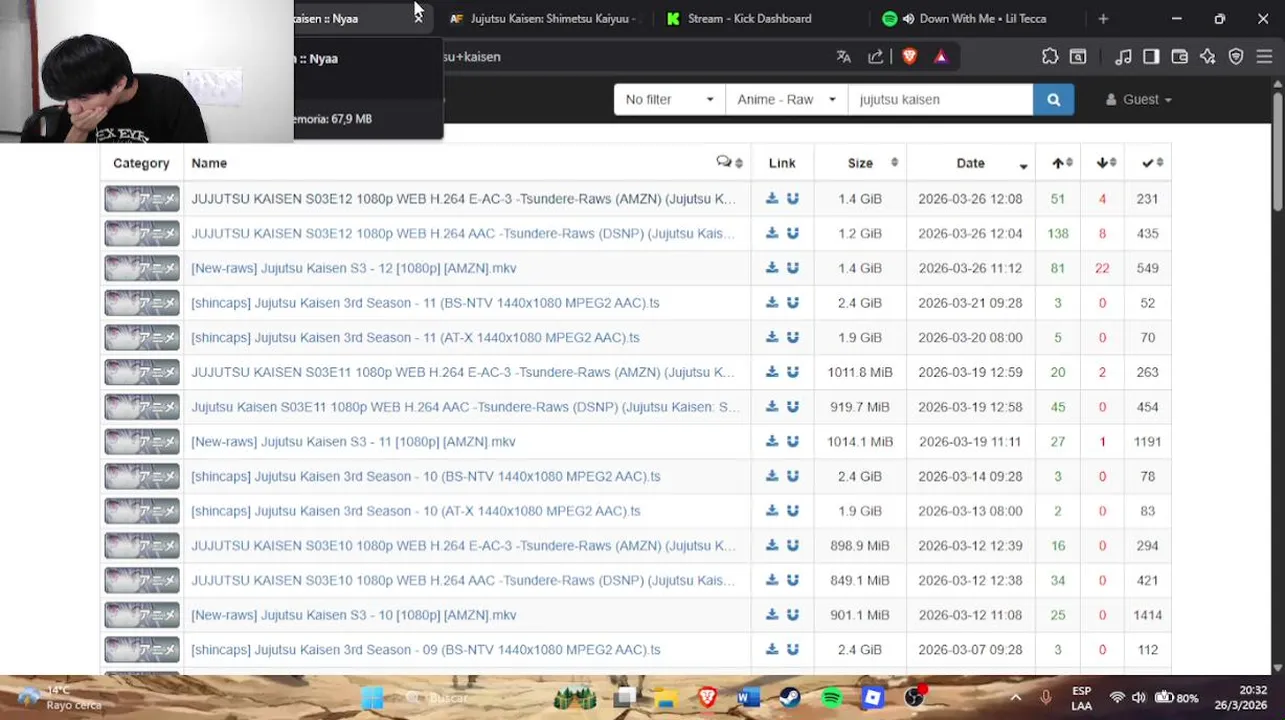Download torrent file for Tsundere-Raws S03E12 AMZN row
1285x720 pixels.
(772, 198)
